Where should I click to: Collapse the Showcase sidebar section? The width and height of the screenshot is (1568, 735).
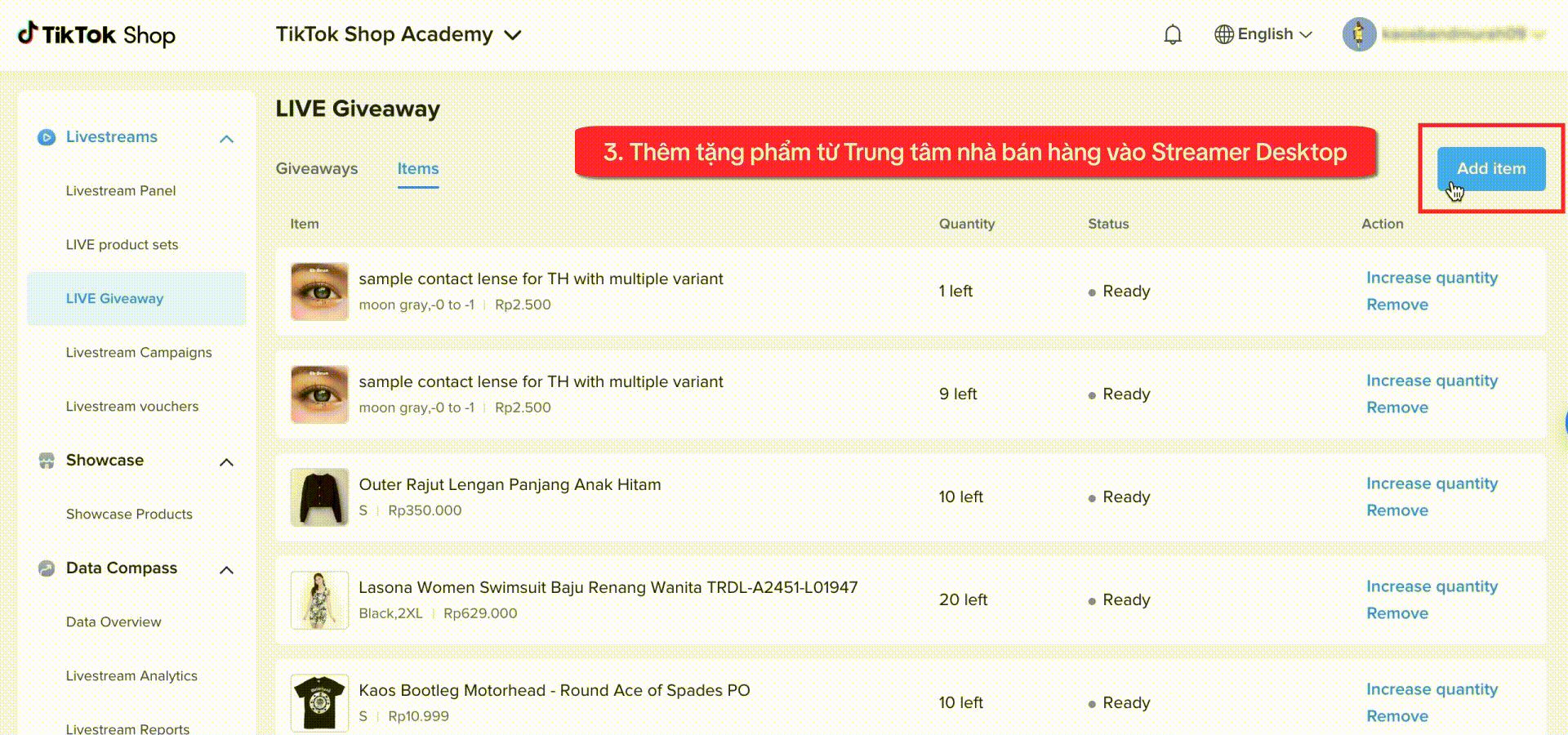[227, 462]
